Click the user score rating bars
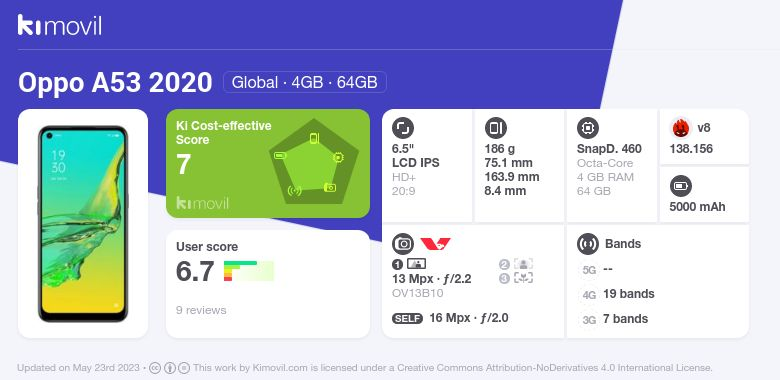The image size is (780, 380). click(249, 271)
